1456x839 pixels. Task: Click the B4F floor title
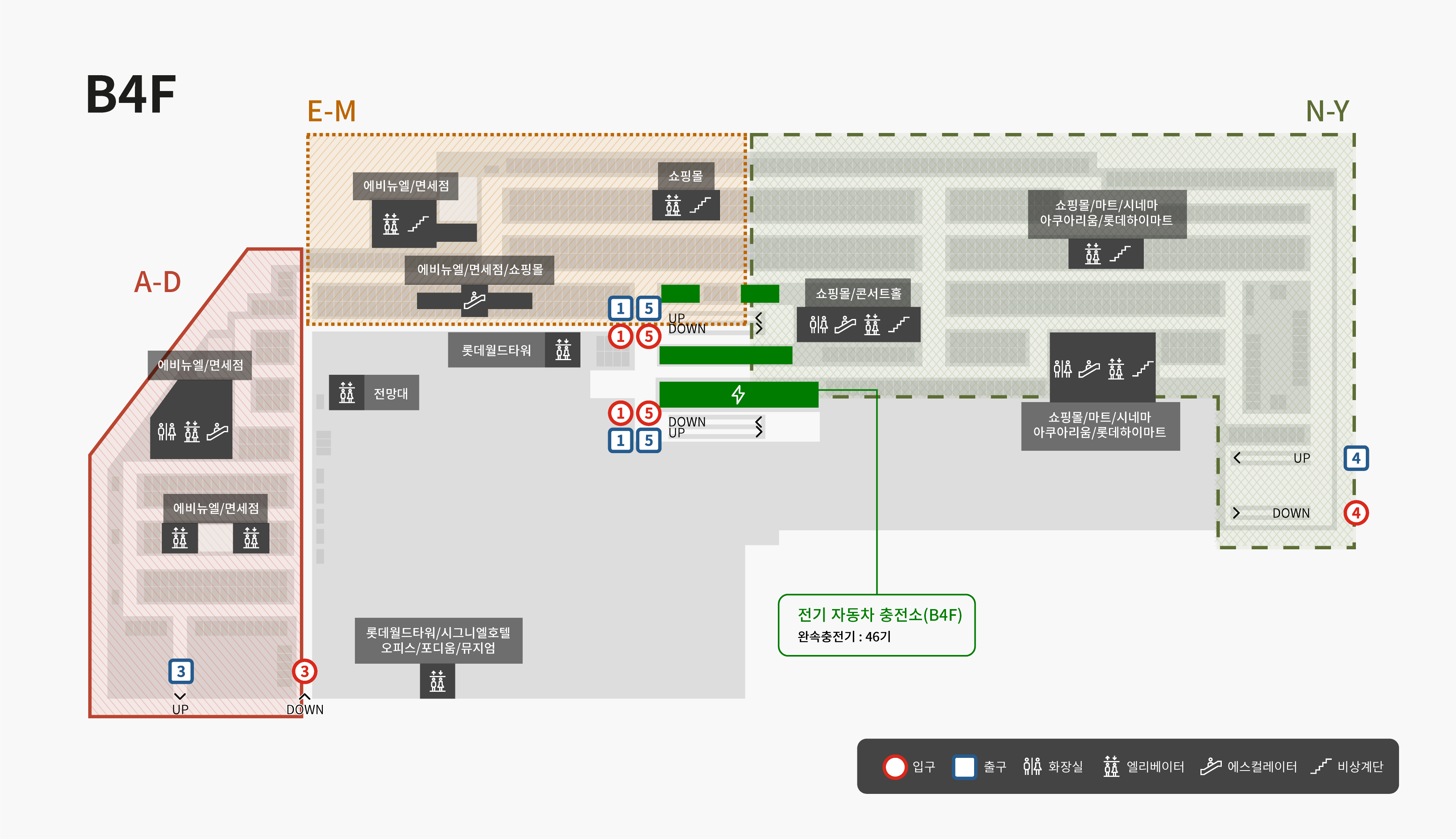tap(131, 94)
